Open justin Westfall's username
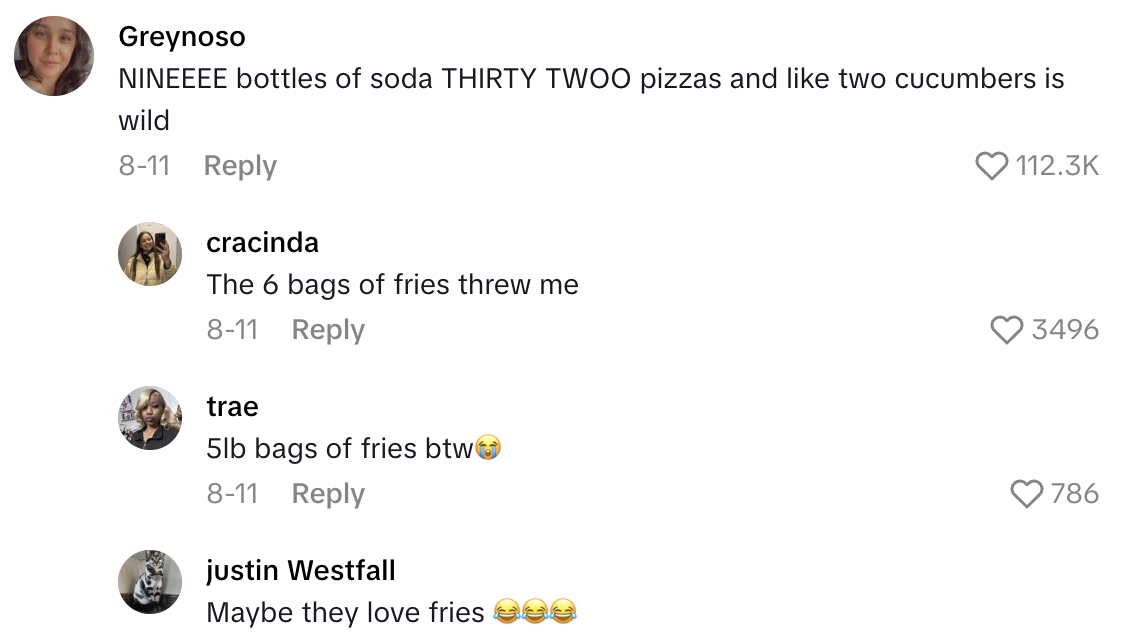Screen dimensions: 1134x640 pos(300,570)
